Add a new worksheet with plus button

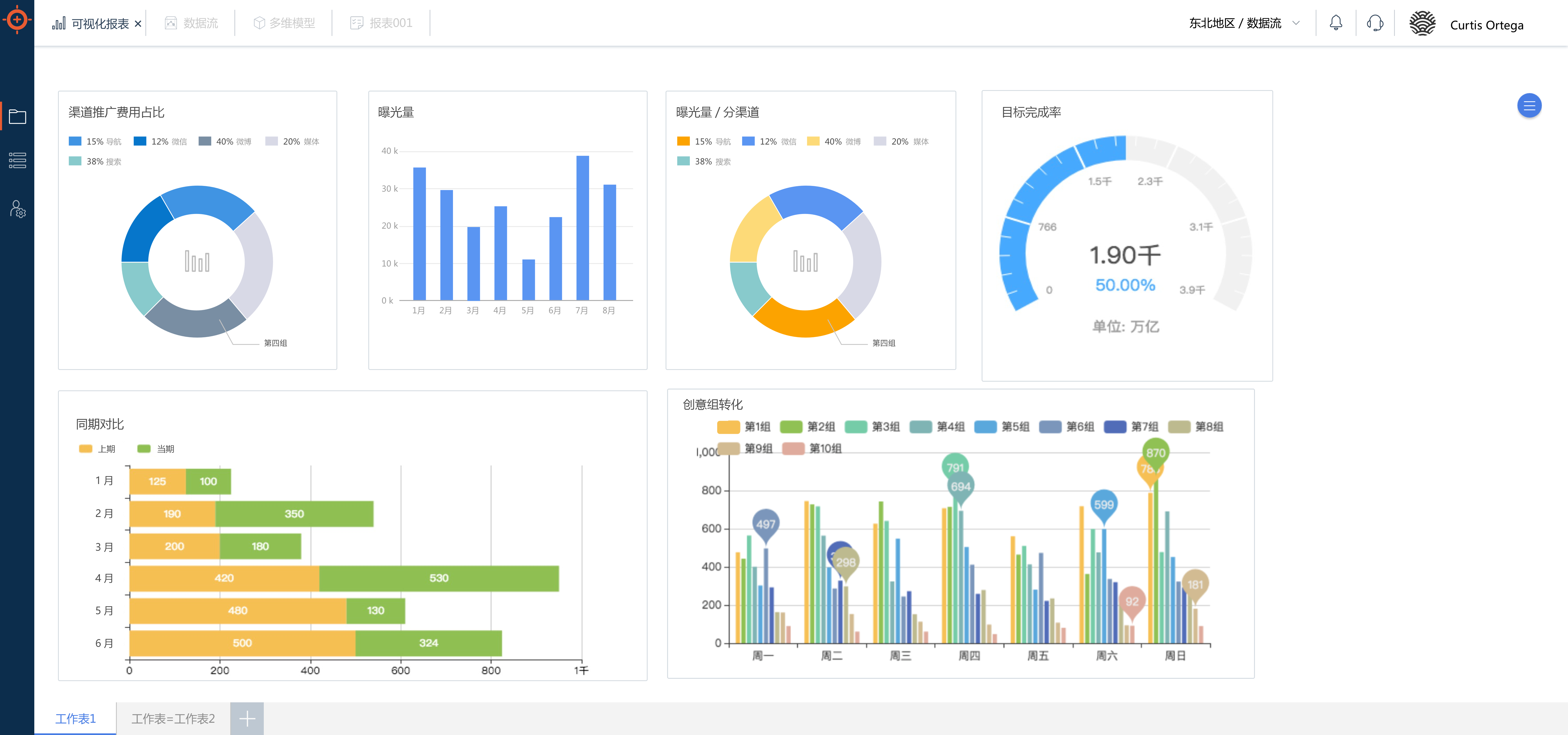247,719
